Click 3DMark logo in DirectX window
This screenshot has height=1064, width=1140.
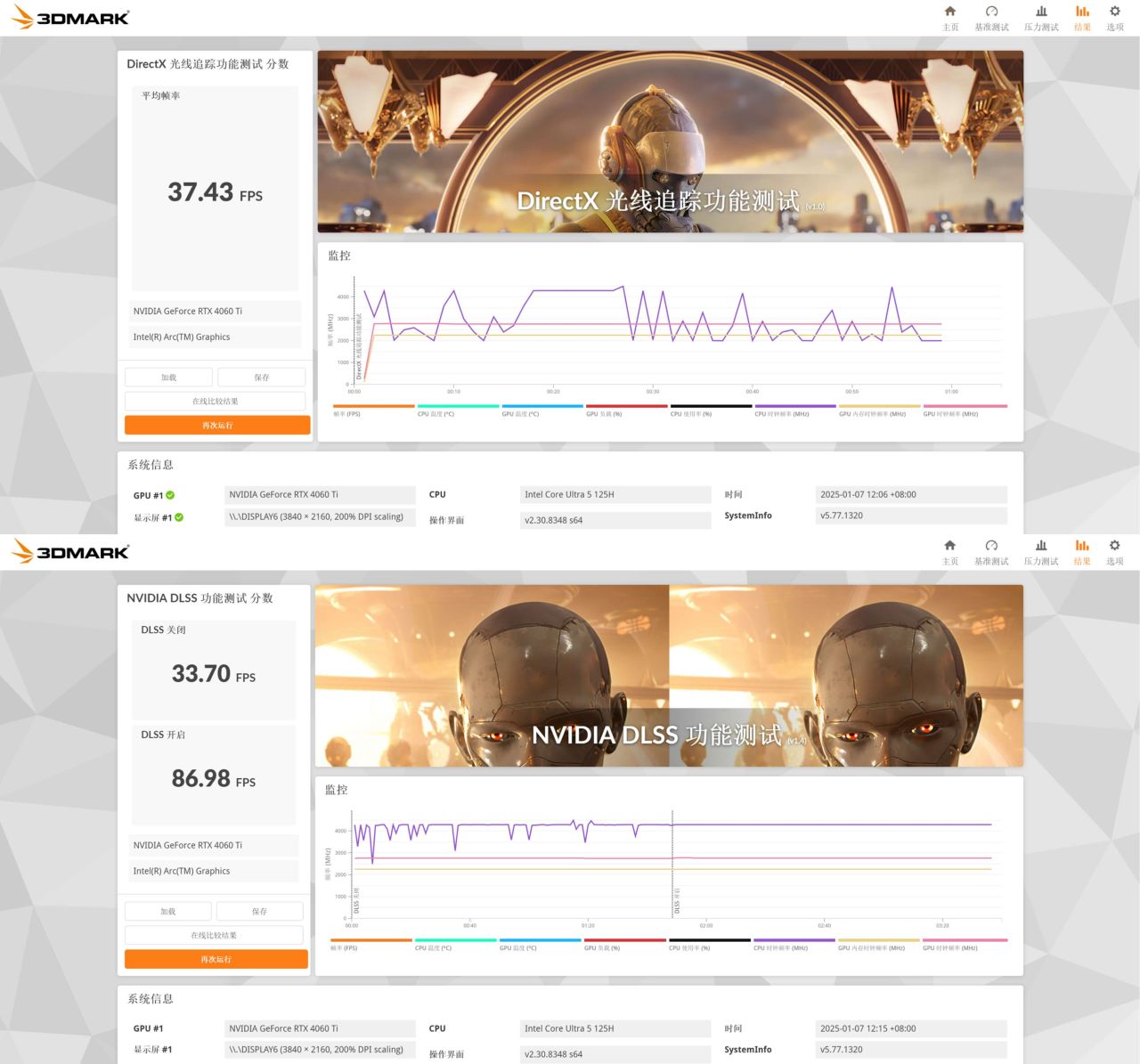(70, 17)
